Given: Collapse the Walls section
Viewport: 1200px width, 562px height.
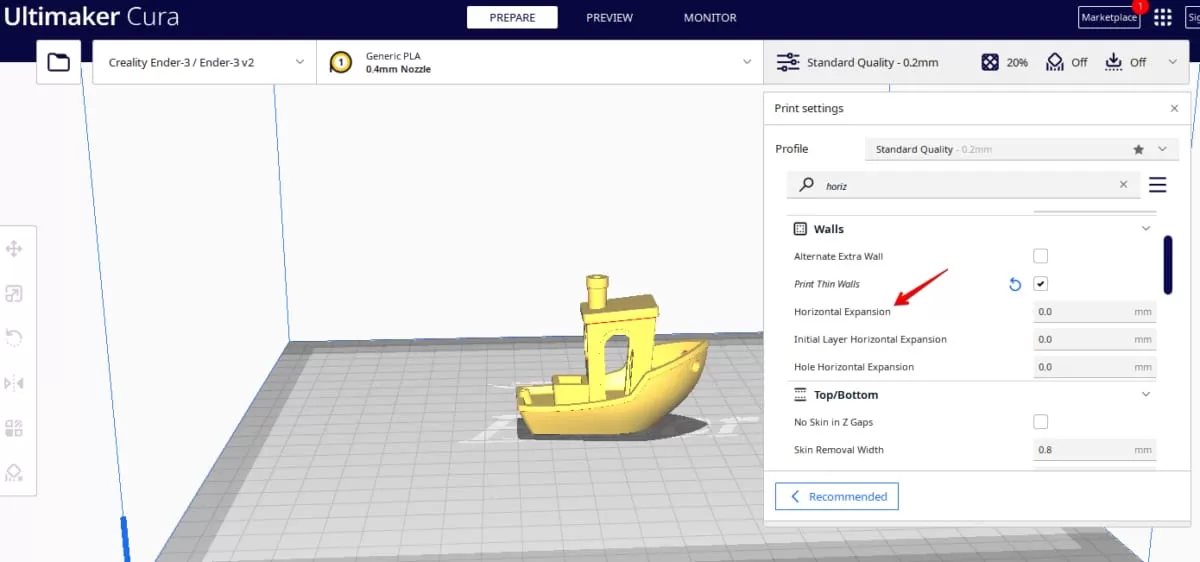Looking at the screenshot, I should 1146,229.
